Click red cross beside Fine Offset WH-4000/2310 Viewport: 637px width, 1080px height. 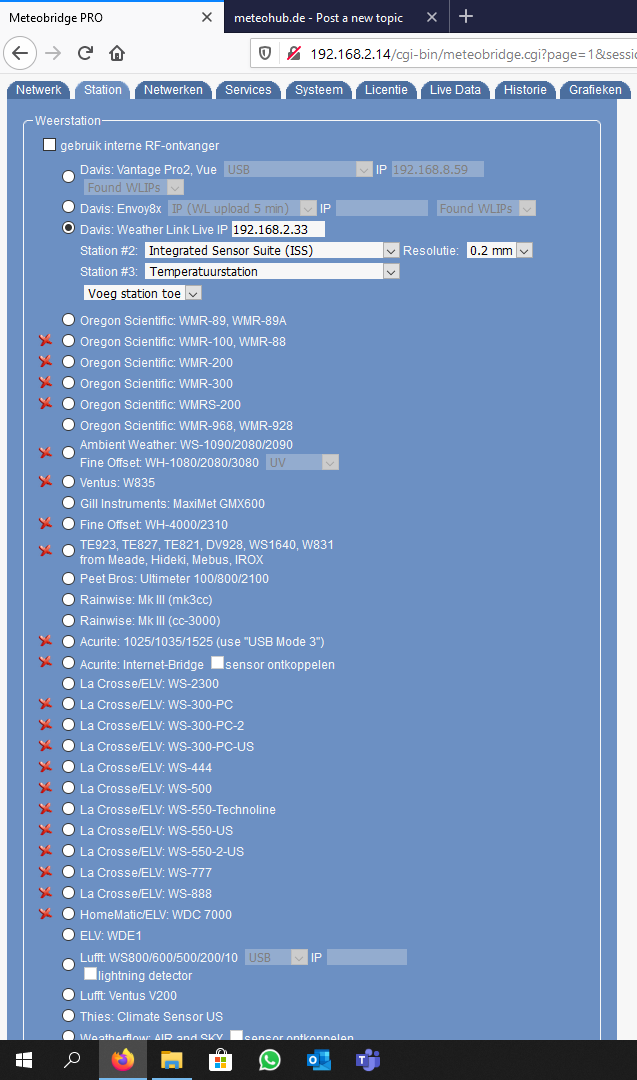click(45, 523)
